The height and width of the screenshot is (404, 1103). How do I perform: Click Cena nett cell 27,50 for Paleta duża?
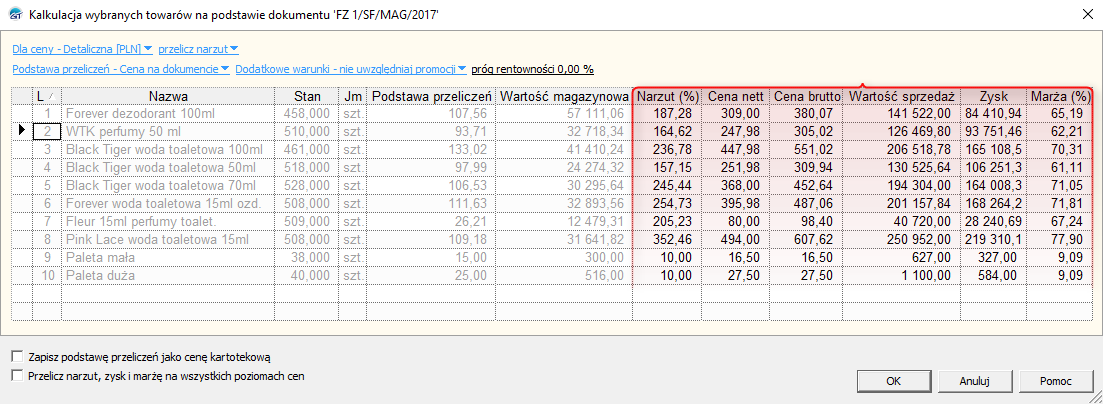[x=734, y=275]
